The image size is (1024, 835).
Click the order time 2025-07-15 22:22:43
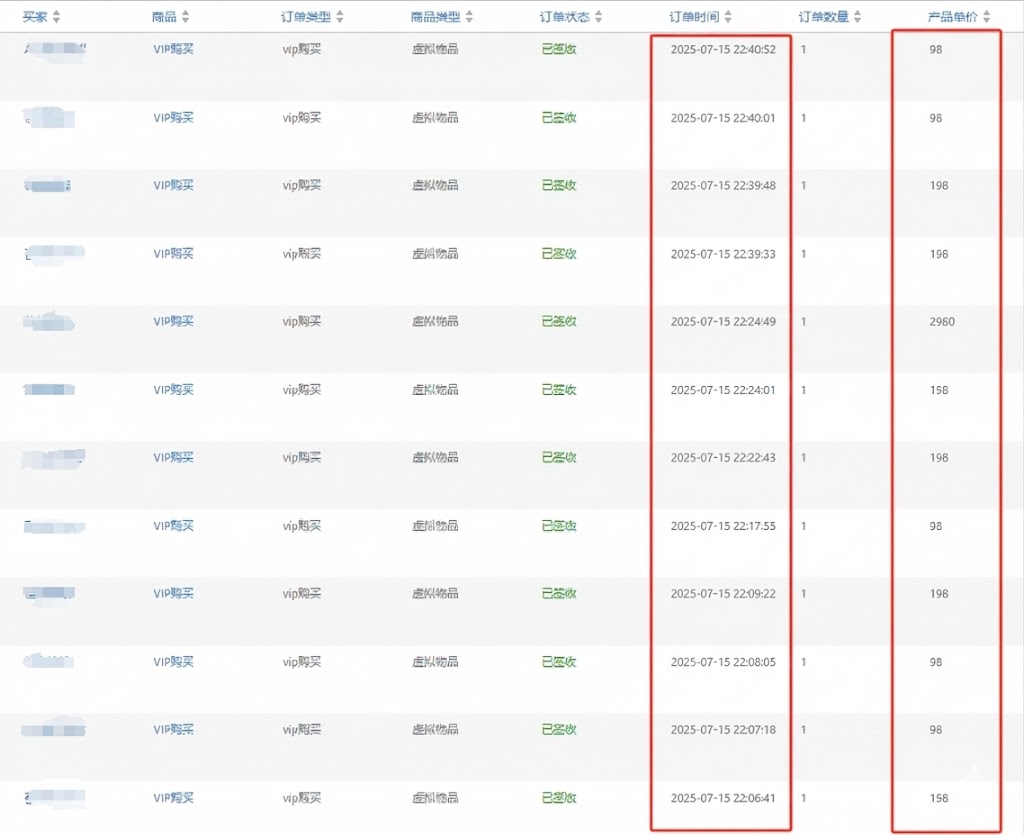[x=722, y=458]
